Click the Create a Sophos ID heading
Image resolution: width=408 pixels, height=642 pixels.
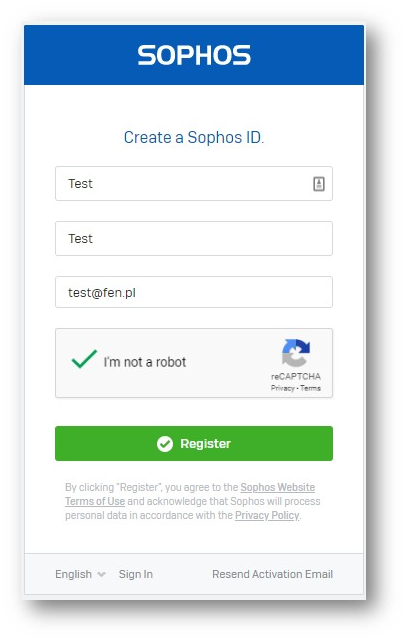(194, 138)
